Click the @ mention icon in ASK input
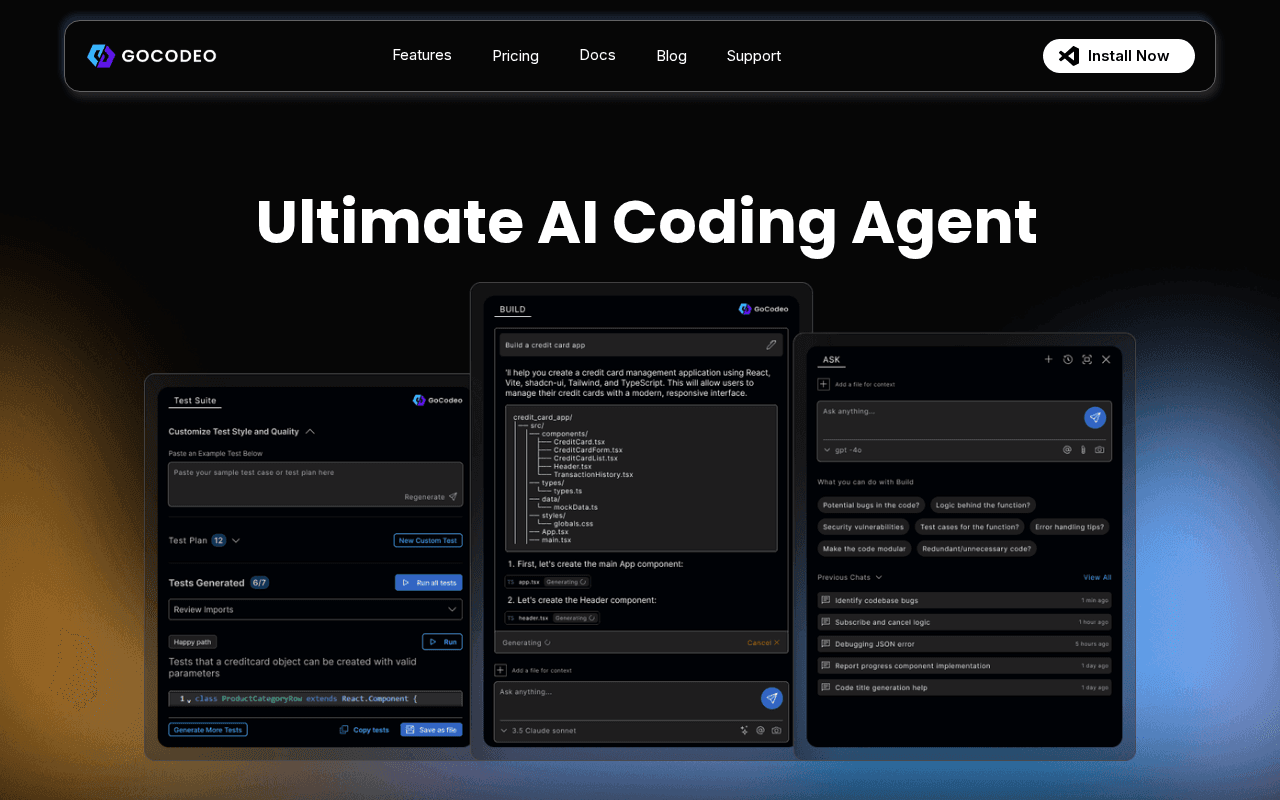This screenshot has height=800, width=1280. pyautogui.click(x=1067, y=450)
